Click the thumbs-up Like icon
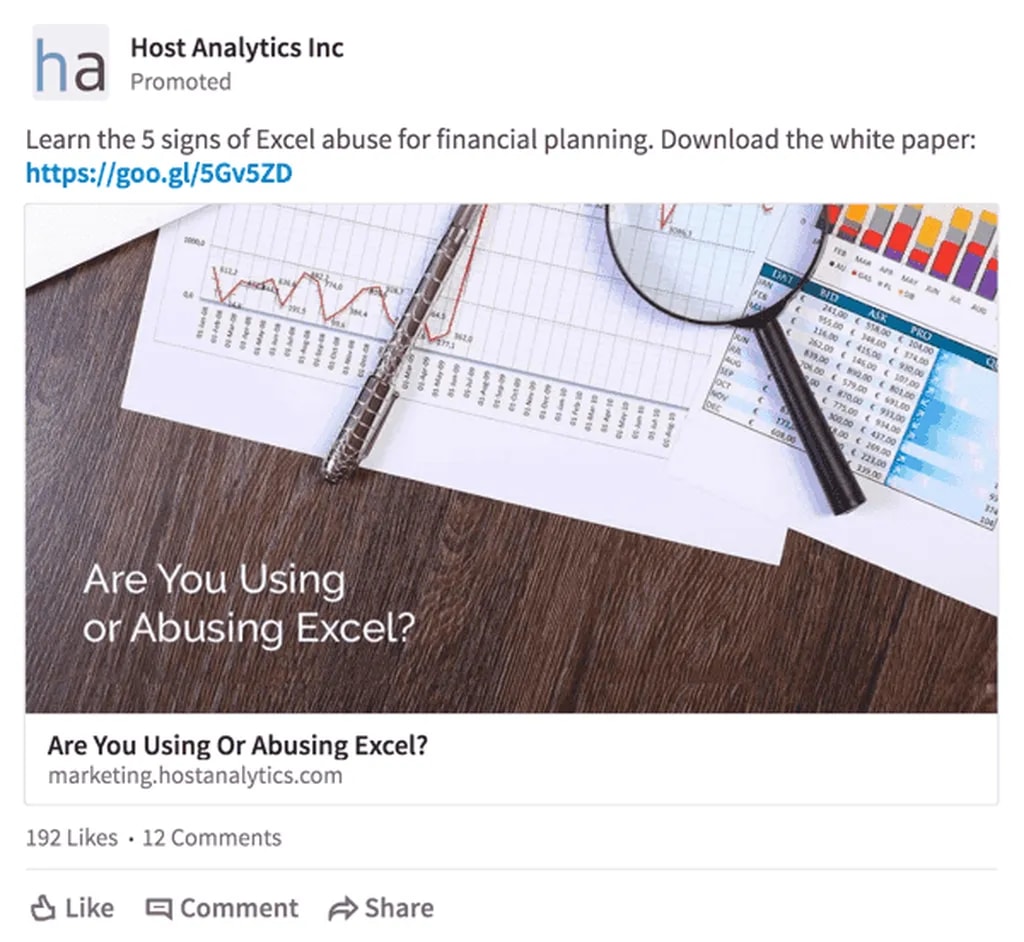Viewport: 1024px width, 942px height. pyautogui.click(x=42, y=908)
